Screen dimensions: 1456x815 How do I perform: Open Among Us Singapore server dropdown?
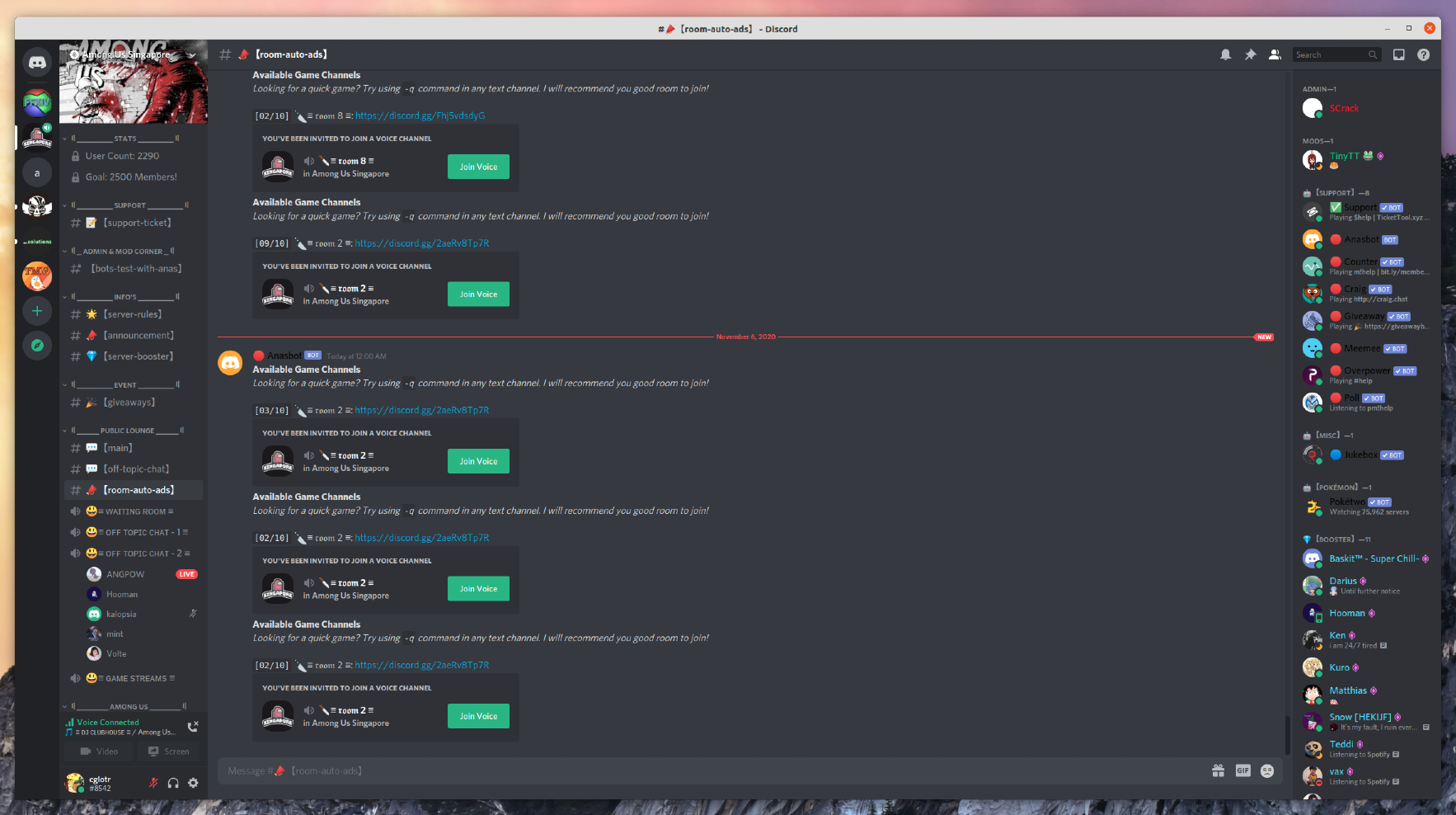[134, 54]
